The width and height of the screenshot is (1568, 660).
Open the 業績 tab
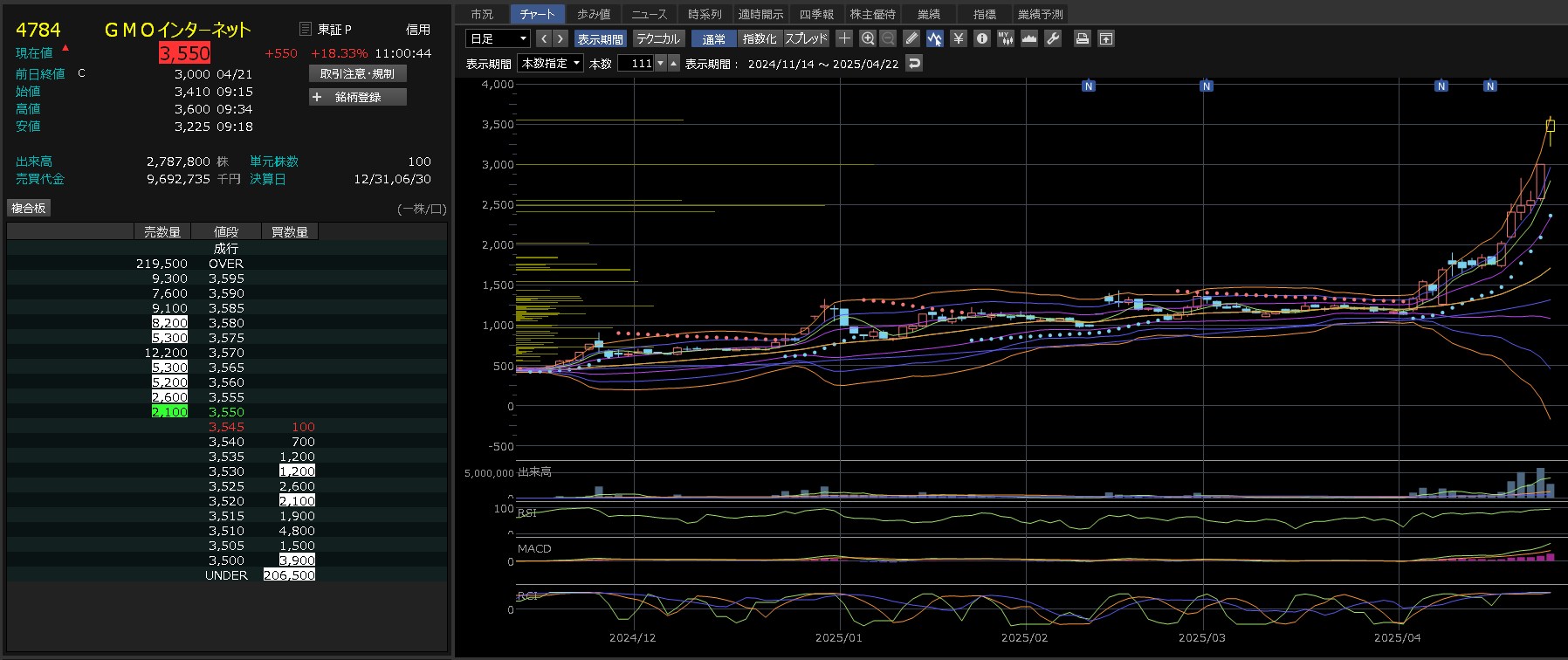(x=929, y=14)
